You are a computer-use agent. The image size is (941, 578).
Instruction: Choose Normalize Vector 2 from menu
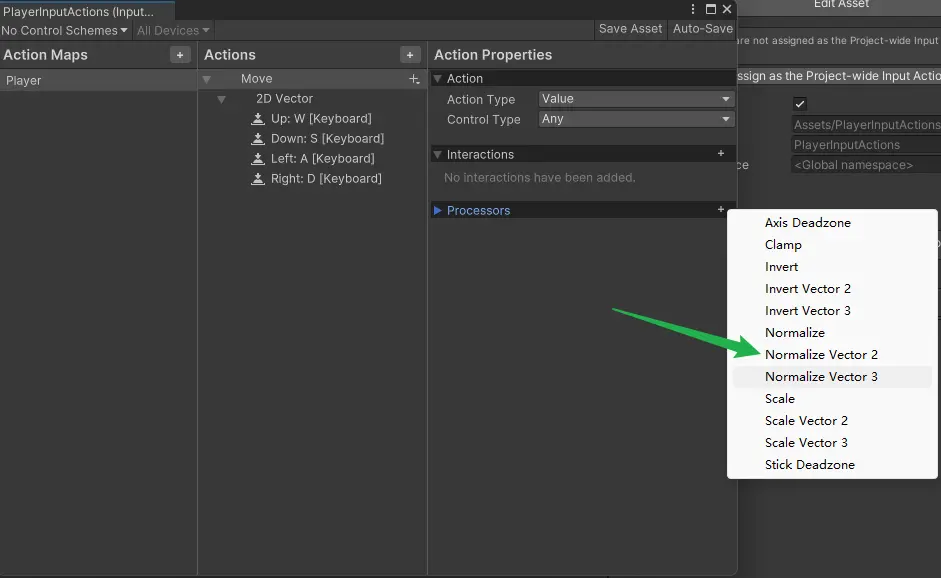pos(821,355)
